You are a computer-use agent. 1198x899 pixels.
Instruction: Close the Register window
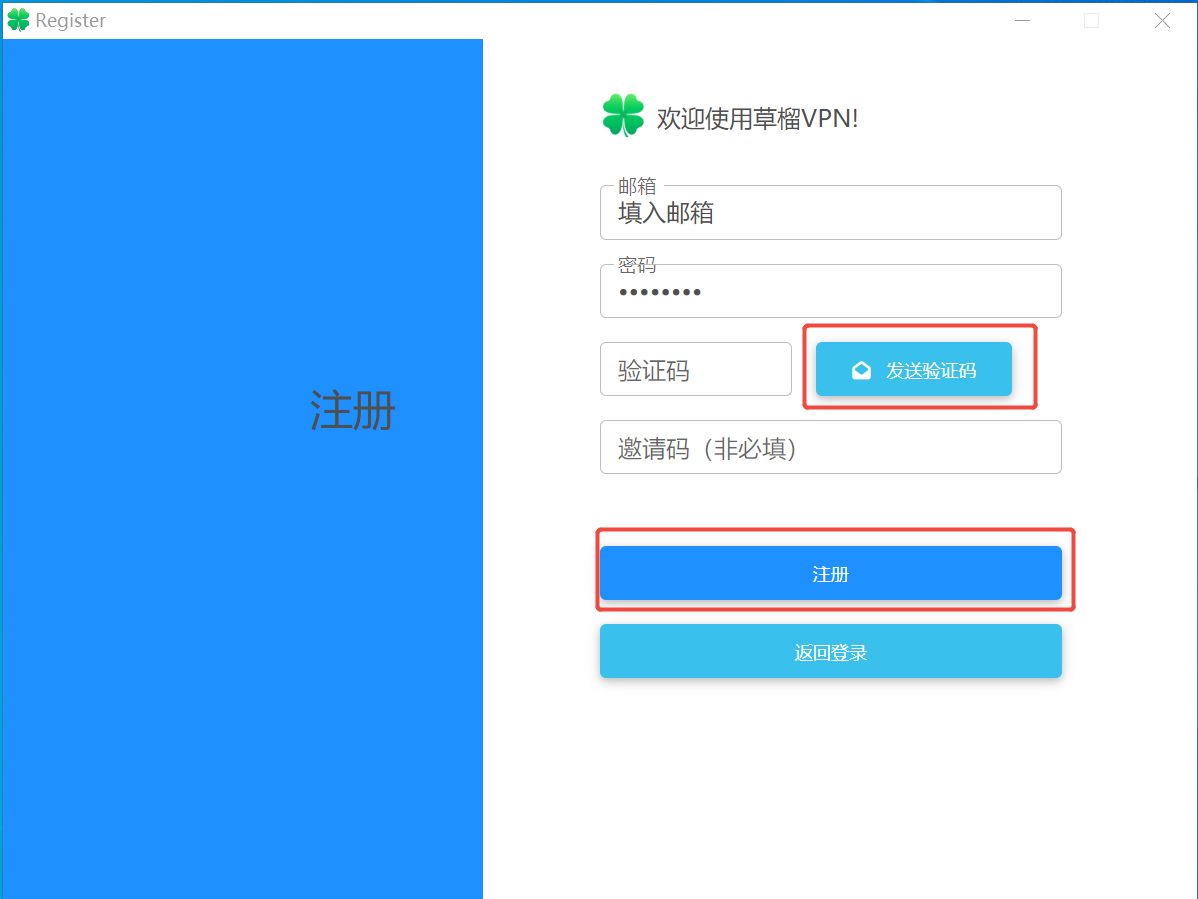point(1162,20)
